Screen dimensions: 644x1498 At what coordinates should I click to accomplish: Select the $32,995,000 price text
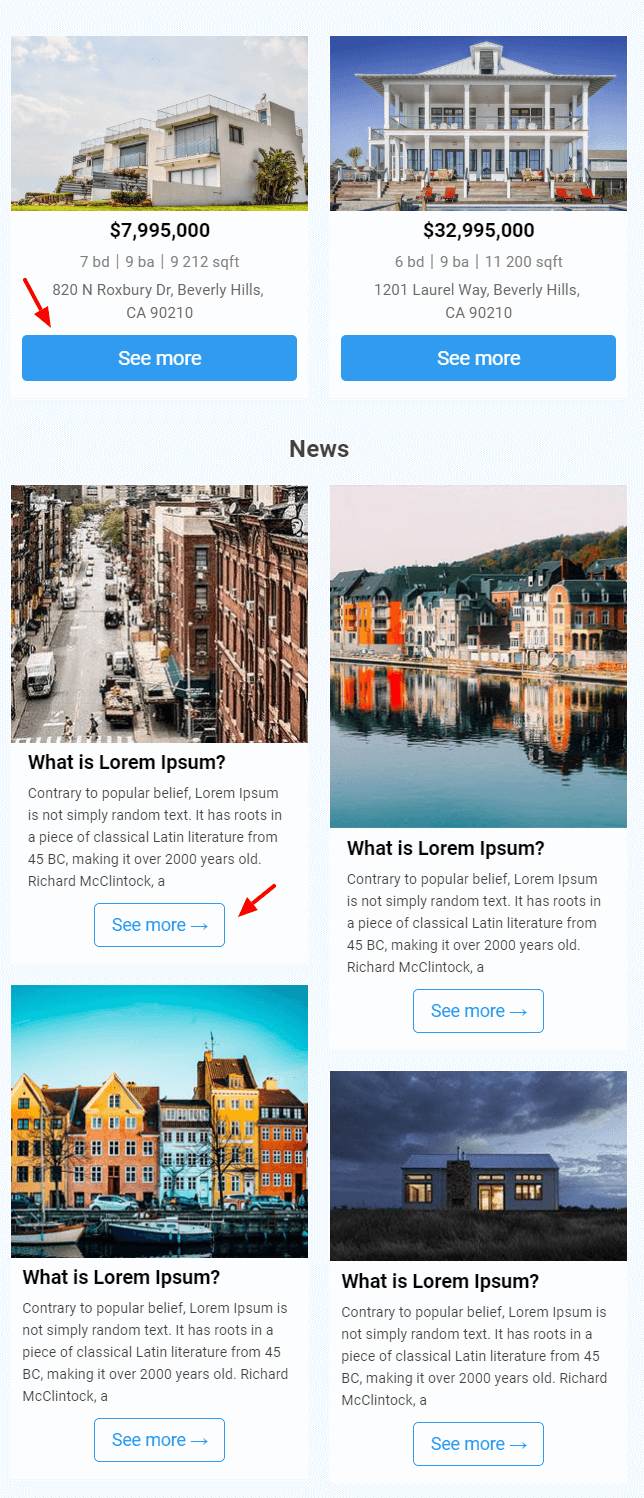(x=479, y=231)
